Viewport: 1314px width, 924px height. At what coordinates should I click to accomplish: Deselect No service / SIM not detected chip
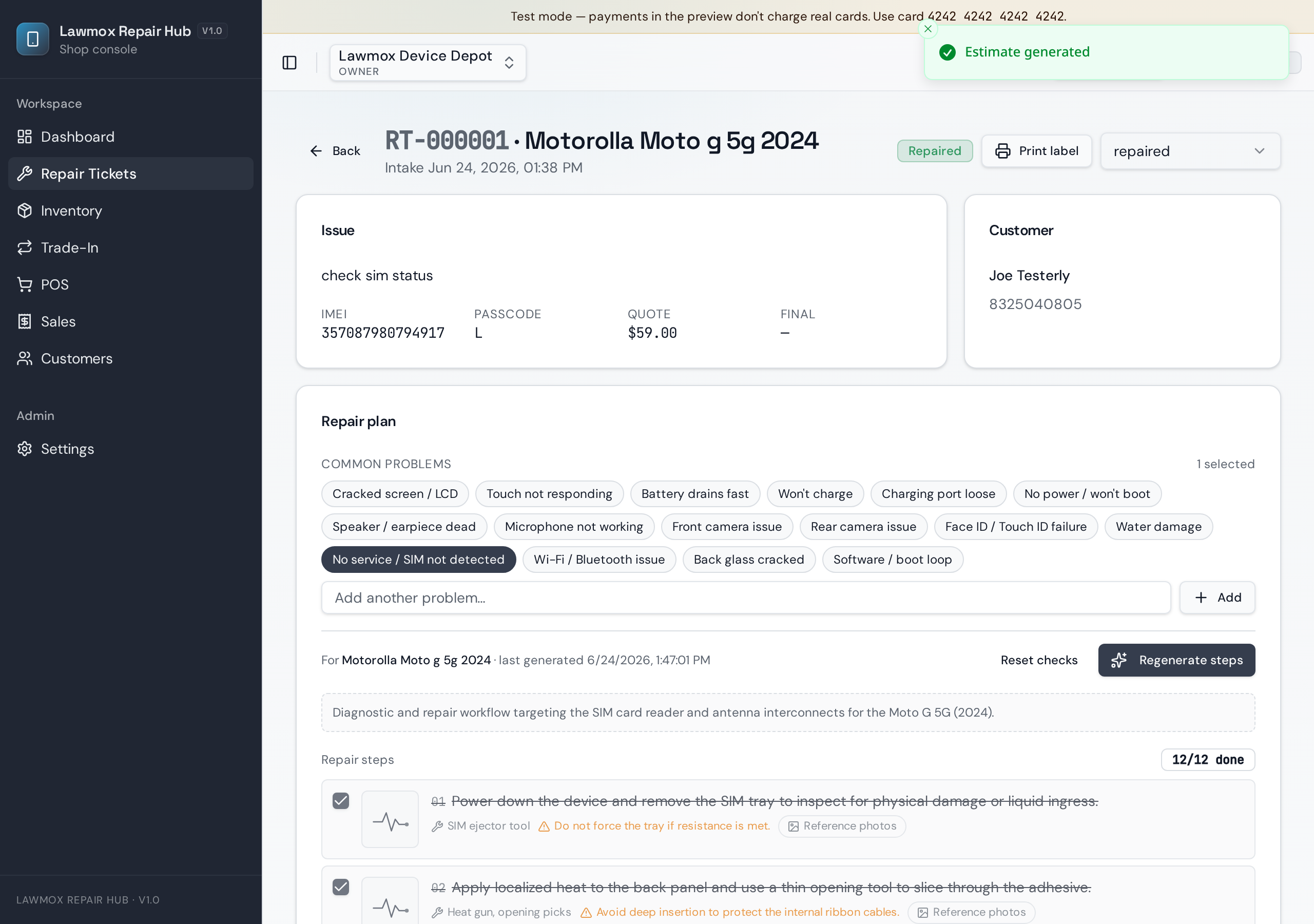418,560
